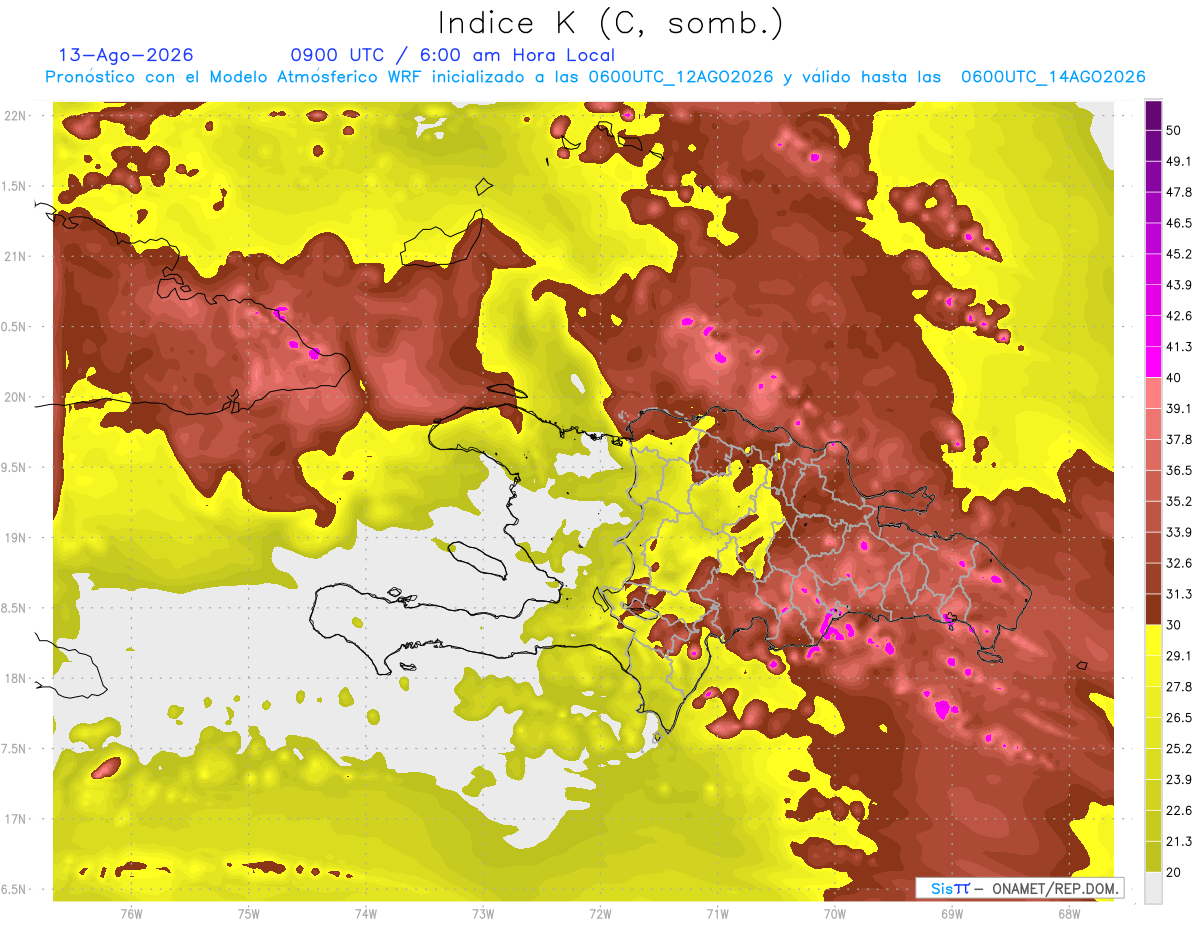
Task: Click legend value '42.6'
Action: click(1178, 316)
